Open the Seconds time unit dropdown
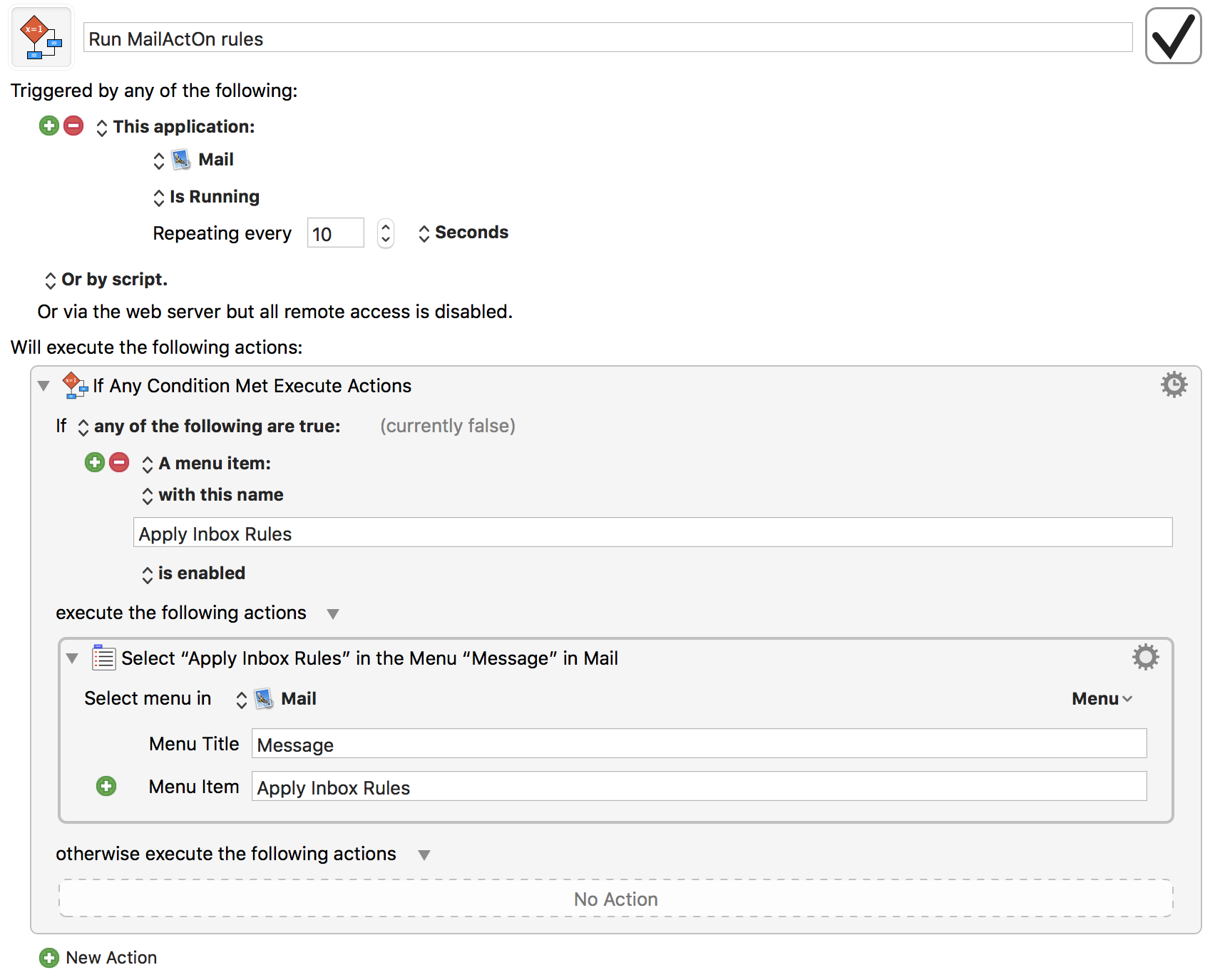Image resolution: width=1215 pixels, height=980 pixels. [x=463, y=233]
